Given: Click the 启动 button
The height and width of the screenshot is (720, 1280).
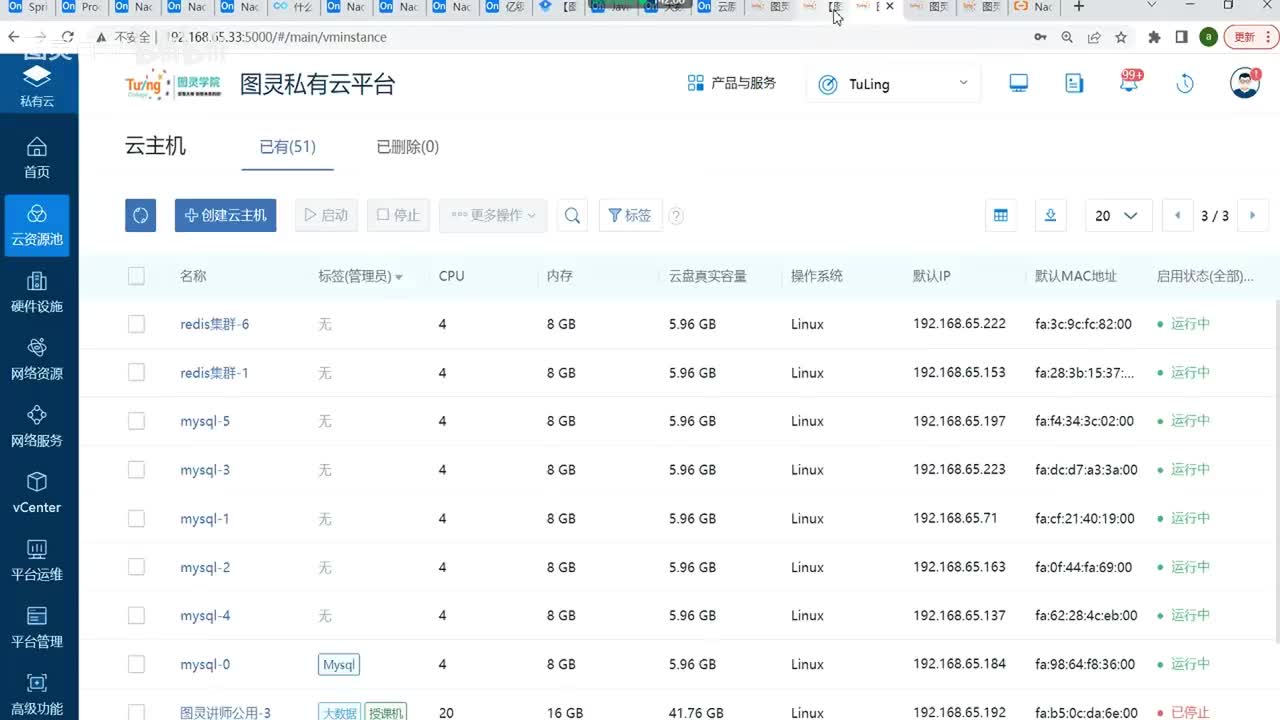Looking at the screenshot, I should 326,215.
